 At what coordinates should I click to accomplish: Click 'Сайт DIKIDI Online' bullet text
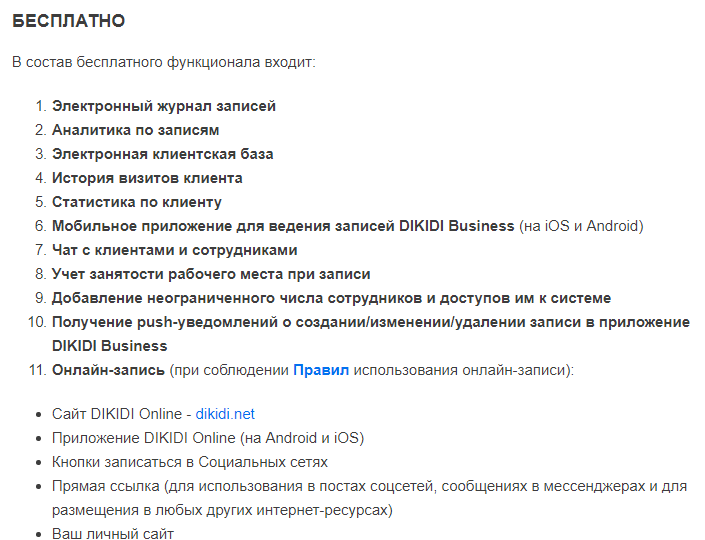coord(116,414)
